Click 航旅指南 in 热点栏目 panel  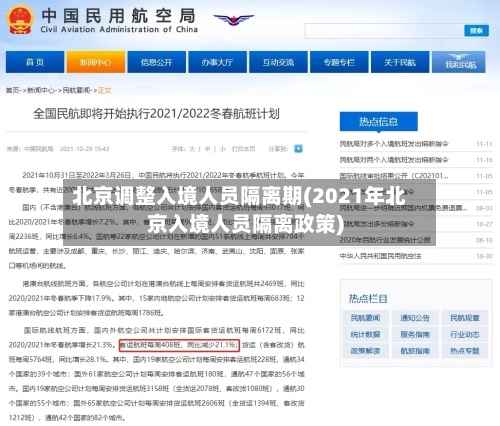tap(415, 351)
